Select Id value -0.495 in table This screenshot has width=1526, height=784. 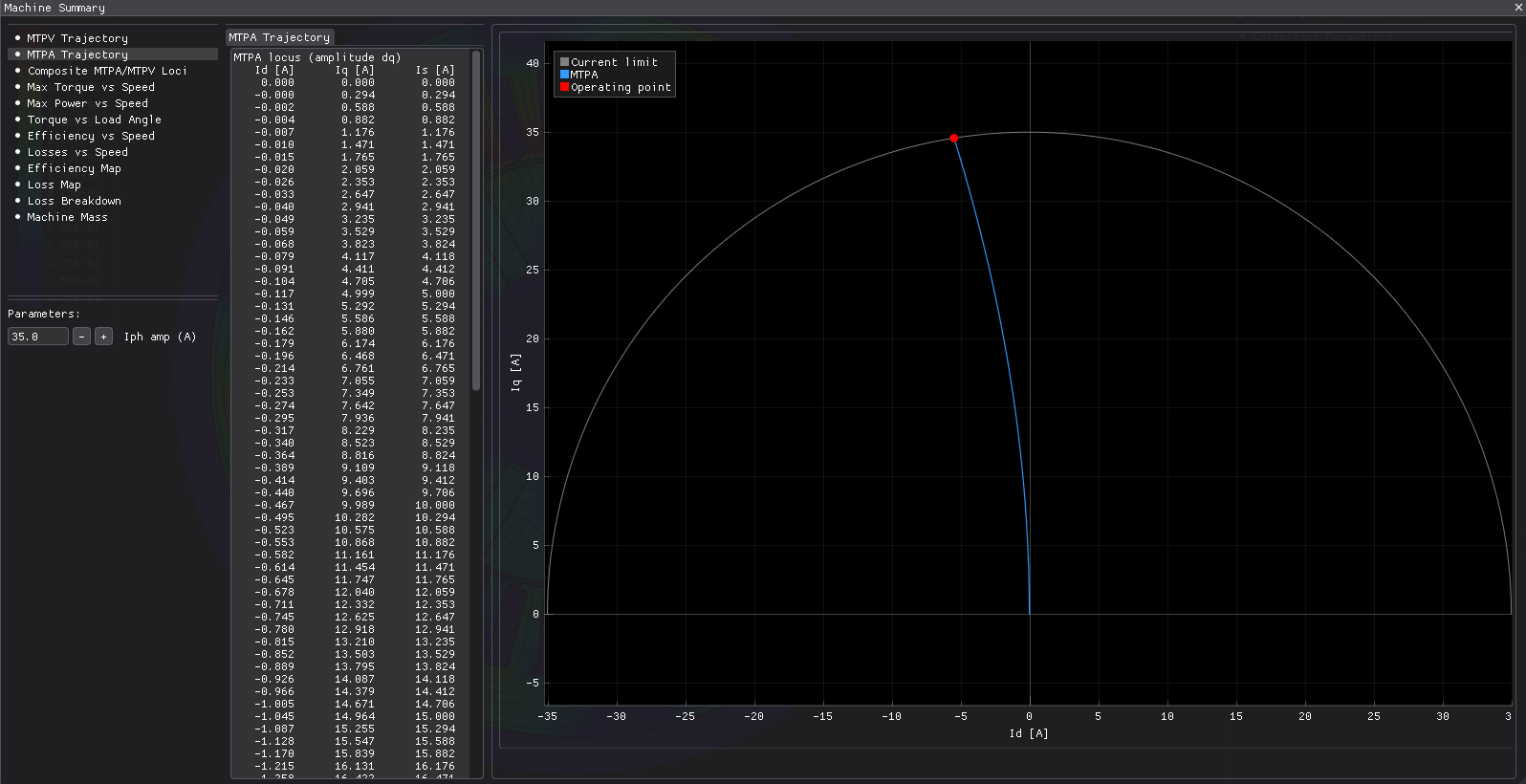pyautogui.click(x=274, y=517)
